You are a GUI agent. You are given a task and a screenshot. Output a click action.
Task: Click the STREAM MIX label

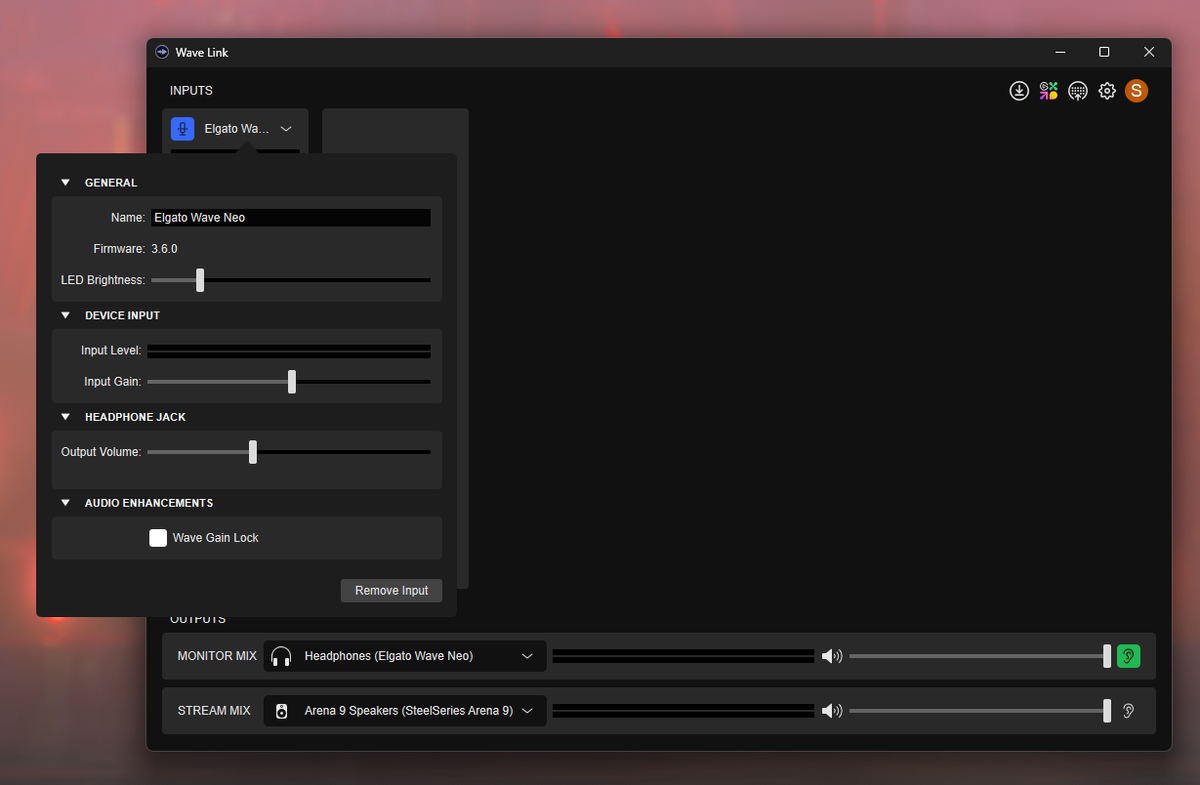[214, 711]
